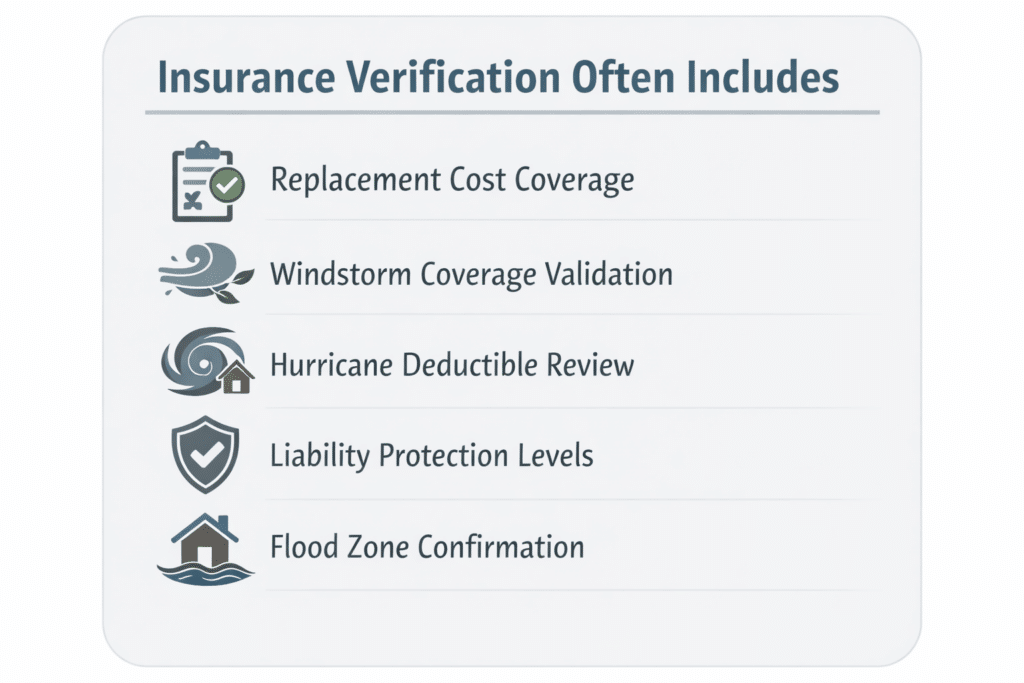The height and width of the screenshot is (683, 1024).
Task: Select Hurricane Deductible Review item
Action: click(452, 364)
